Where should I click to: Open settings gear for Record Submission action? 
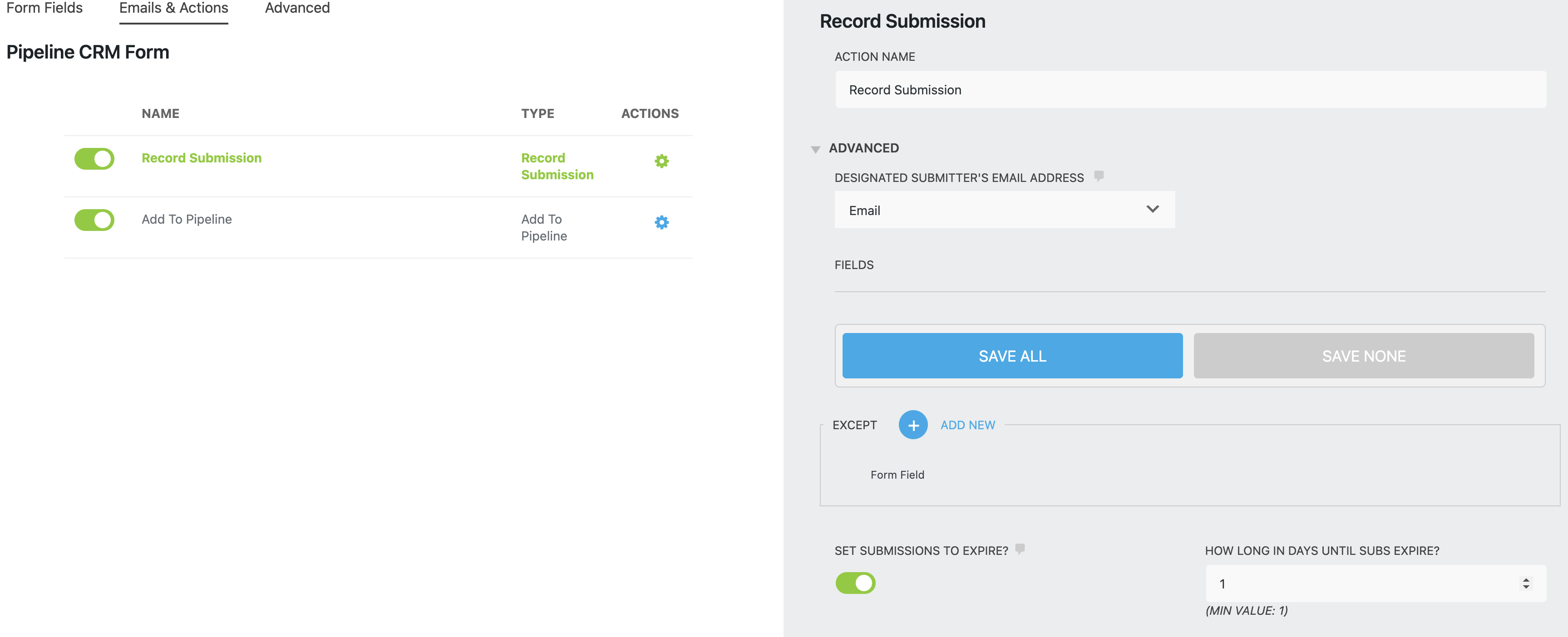click(661, 161)
